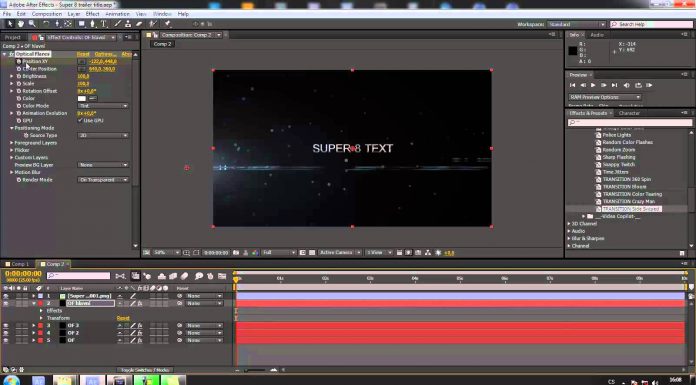The image size is (696, 385).
Task: Open the Preview BG Layer dropdown
Action: click(x=103, y=165)
